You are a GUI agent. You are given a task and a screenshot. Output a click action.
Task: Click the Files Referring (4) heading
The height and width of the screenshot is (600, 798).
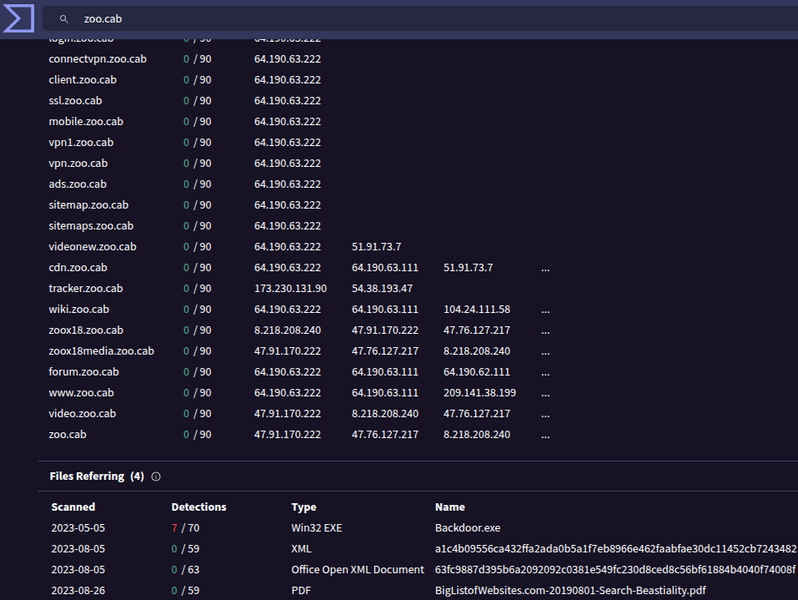click(x=97, y=476)
